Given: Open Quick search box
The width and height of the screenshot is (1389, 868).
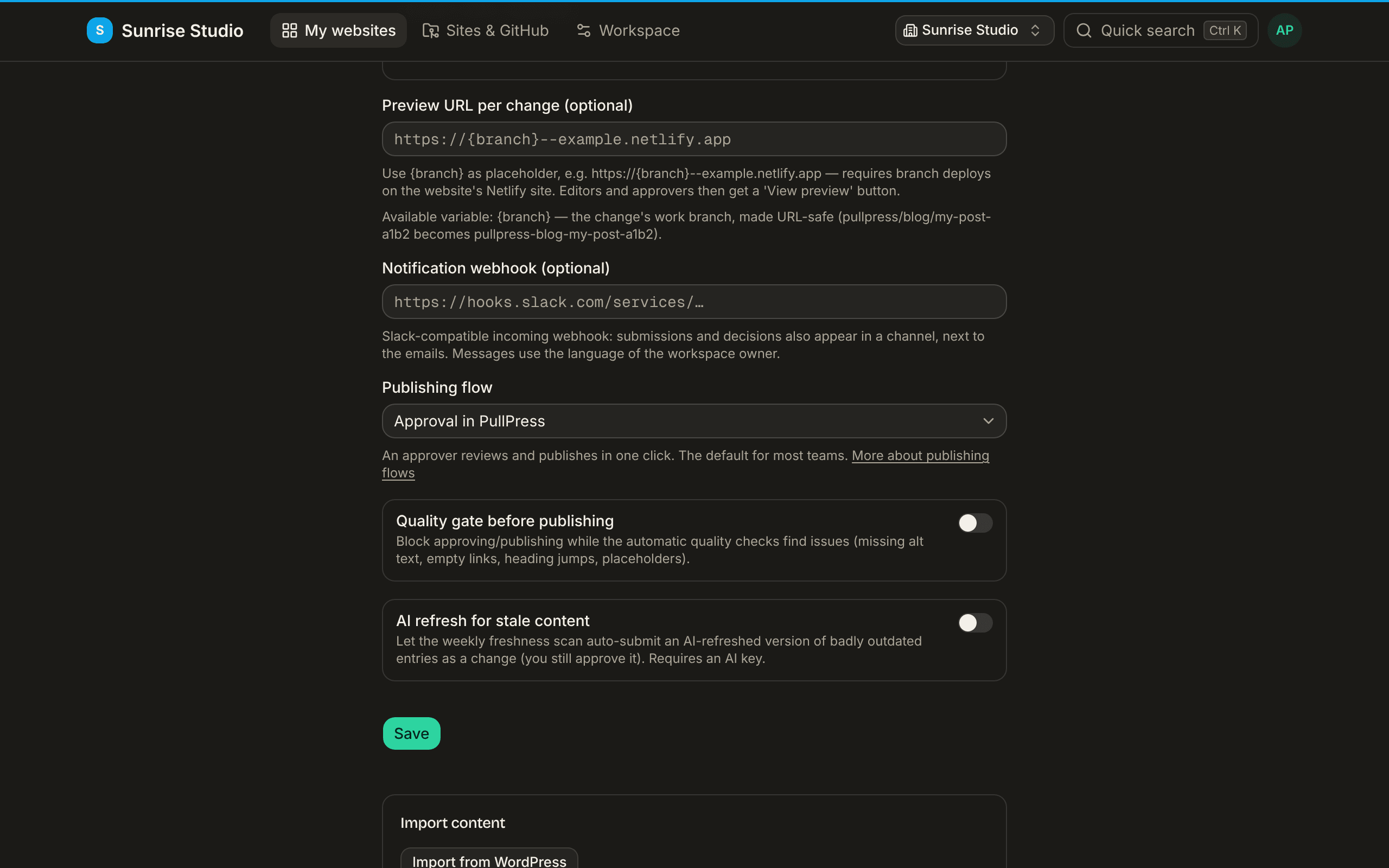Looking at the screenshot, I should click(x=1161, y=30).
